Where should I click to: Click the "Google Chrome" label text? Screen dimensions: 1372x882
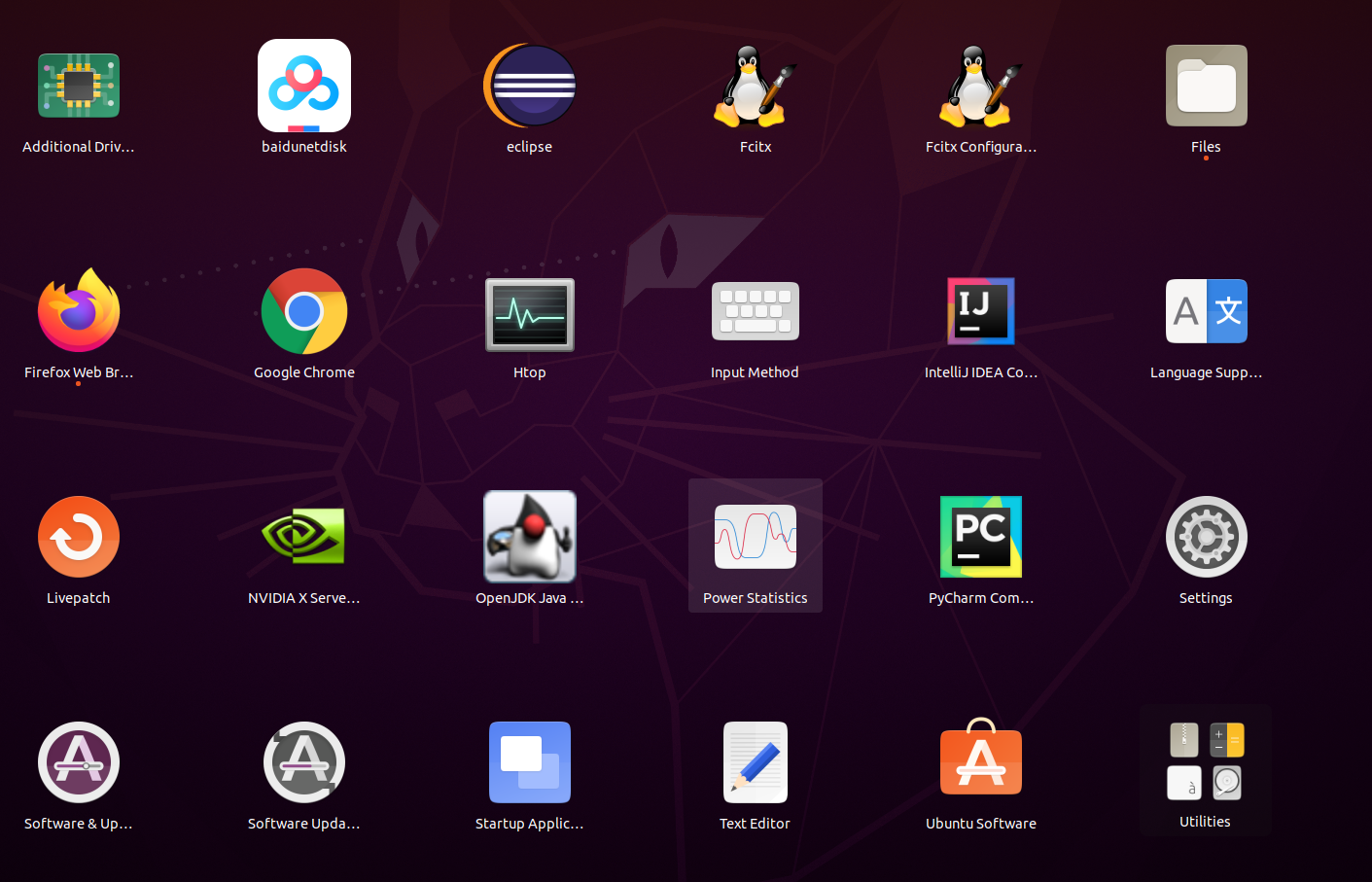coord(304,372)
